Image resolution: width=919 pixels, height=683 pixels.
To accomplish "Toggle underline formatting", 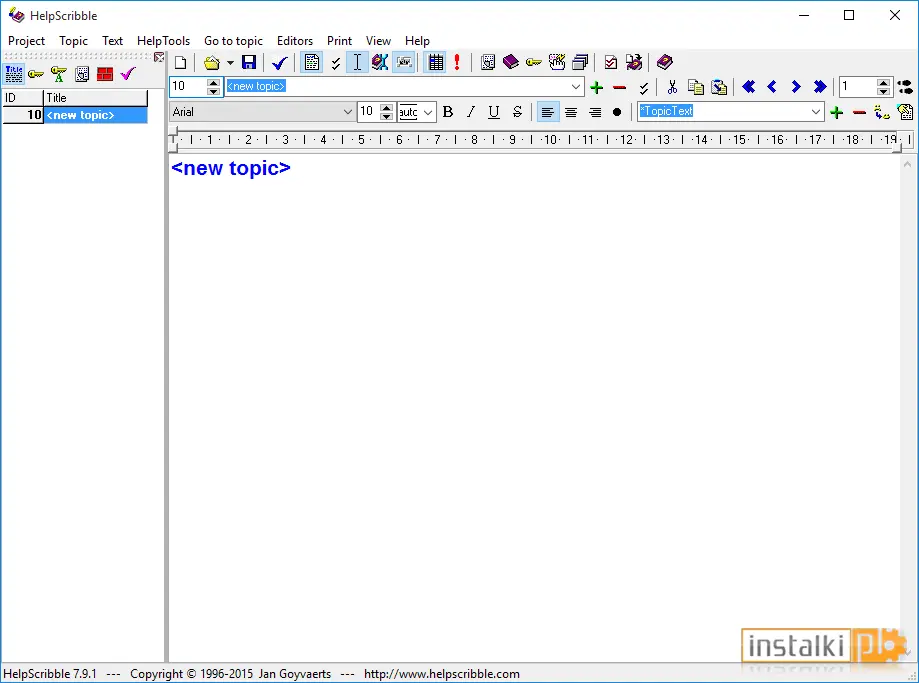I will (494, 111).
